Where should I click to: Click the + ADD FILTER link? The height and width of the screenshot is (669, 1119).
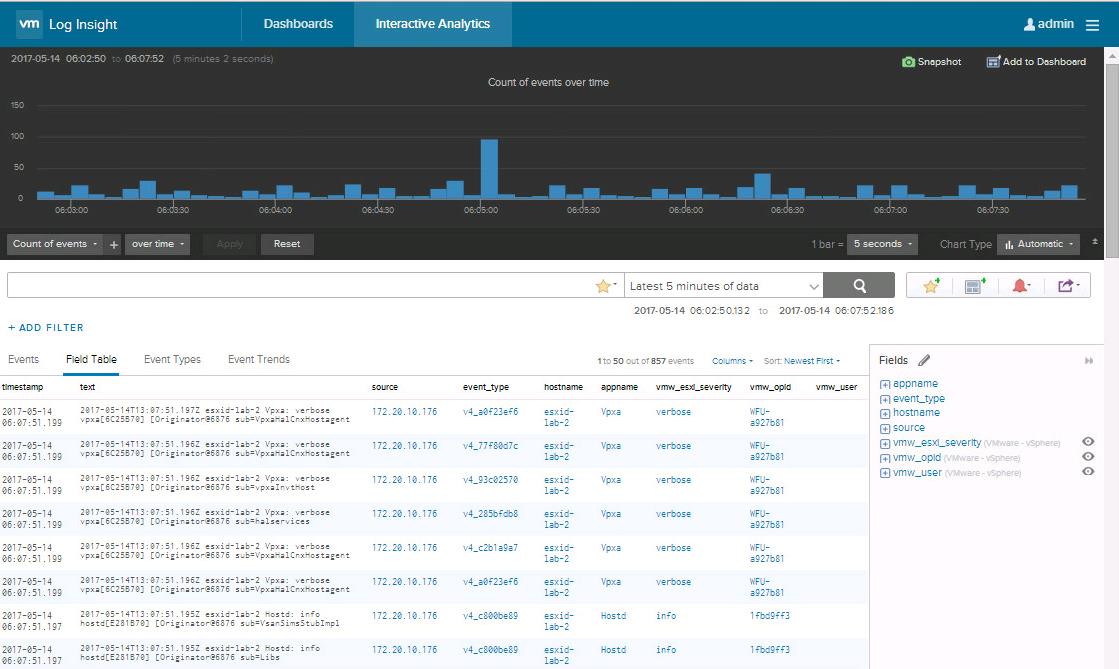pos(46,328)
